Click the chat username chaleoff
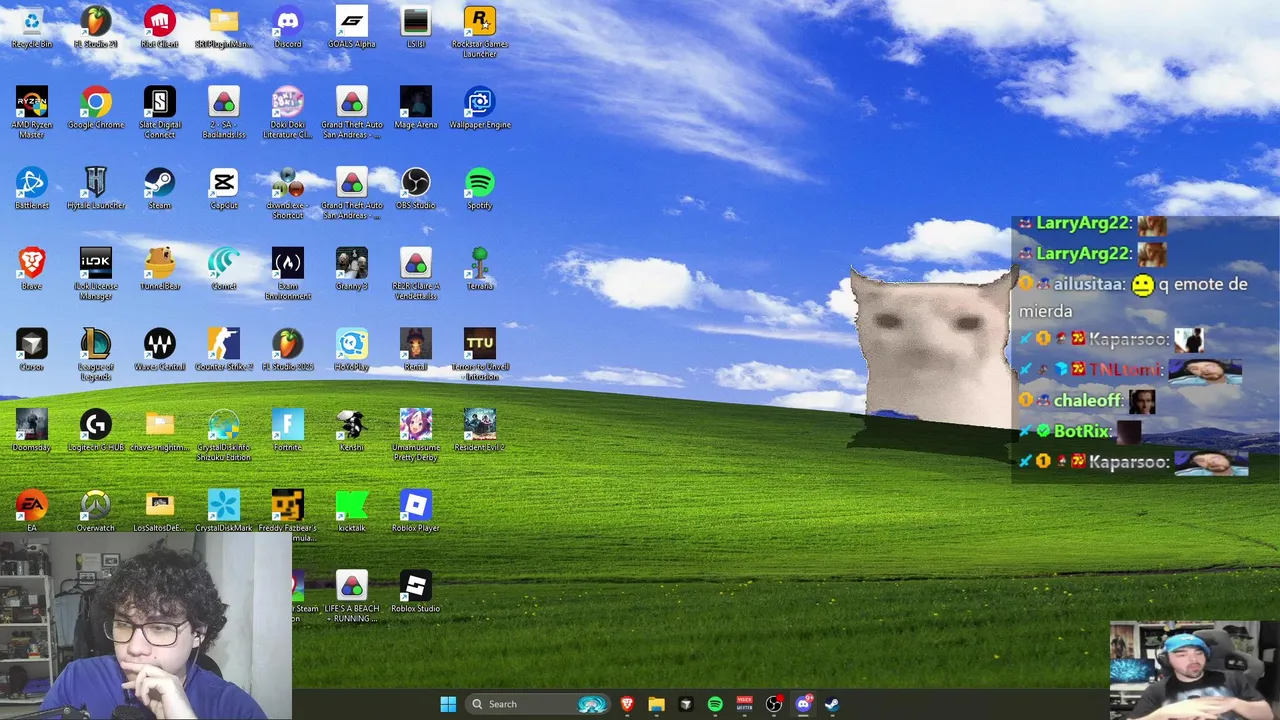This screenshot has height=720, width=1280. 1087,400
